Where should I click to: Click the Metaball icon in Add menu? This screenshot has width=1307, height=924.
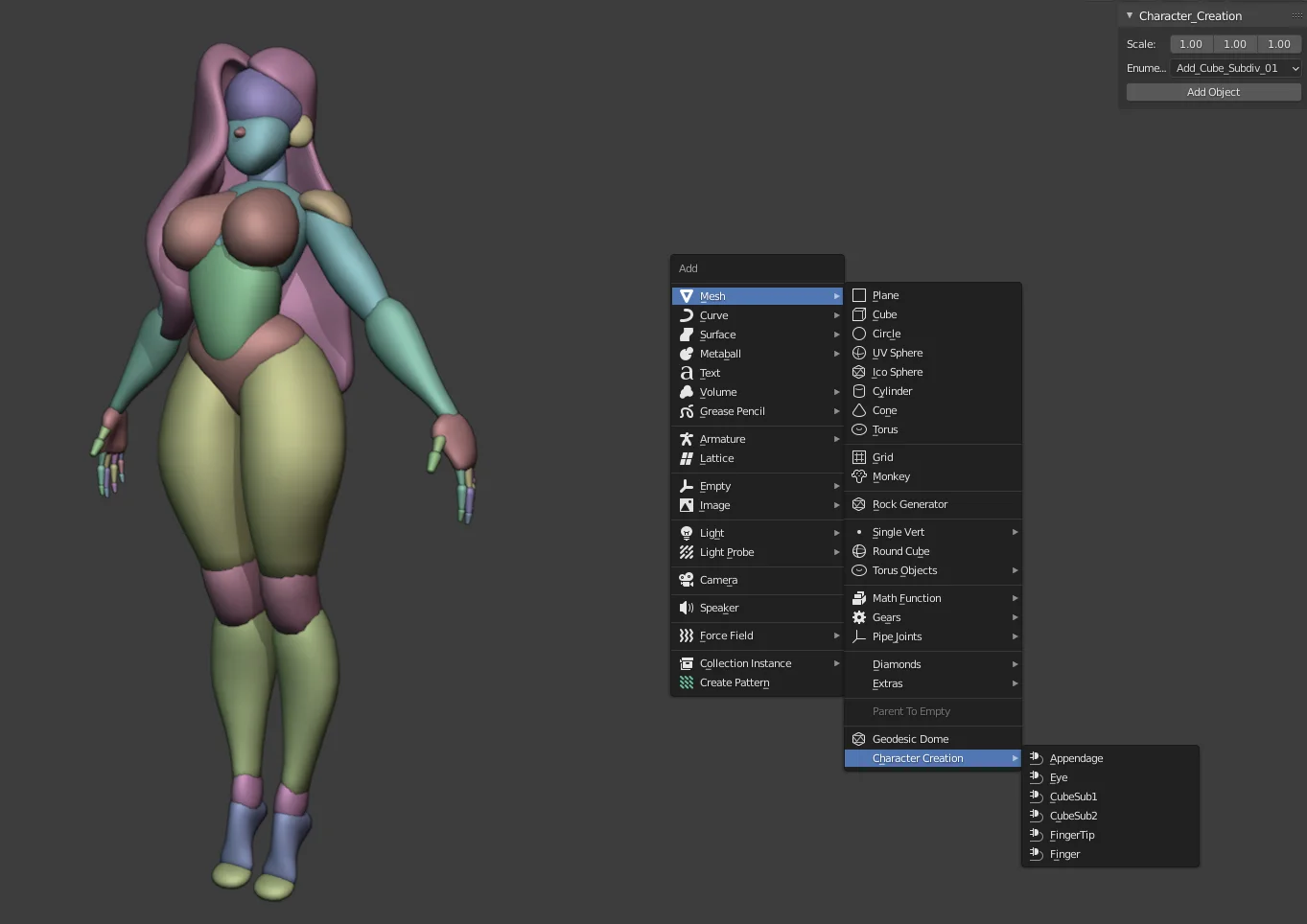point(687,354)
